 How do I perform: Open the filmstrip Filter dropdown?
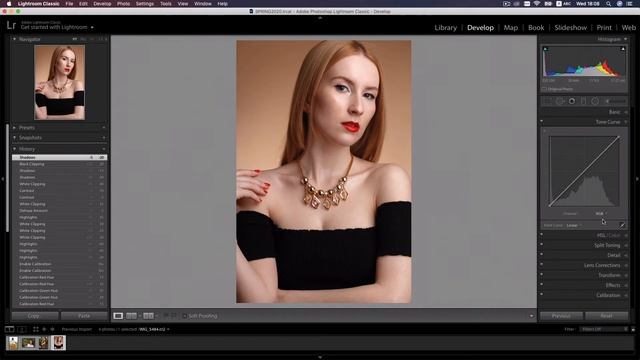(604, 329)
